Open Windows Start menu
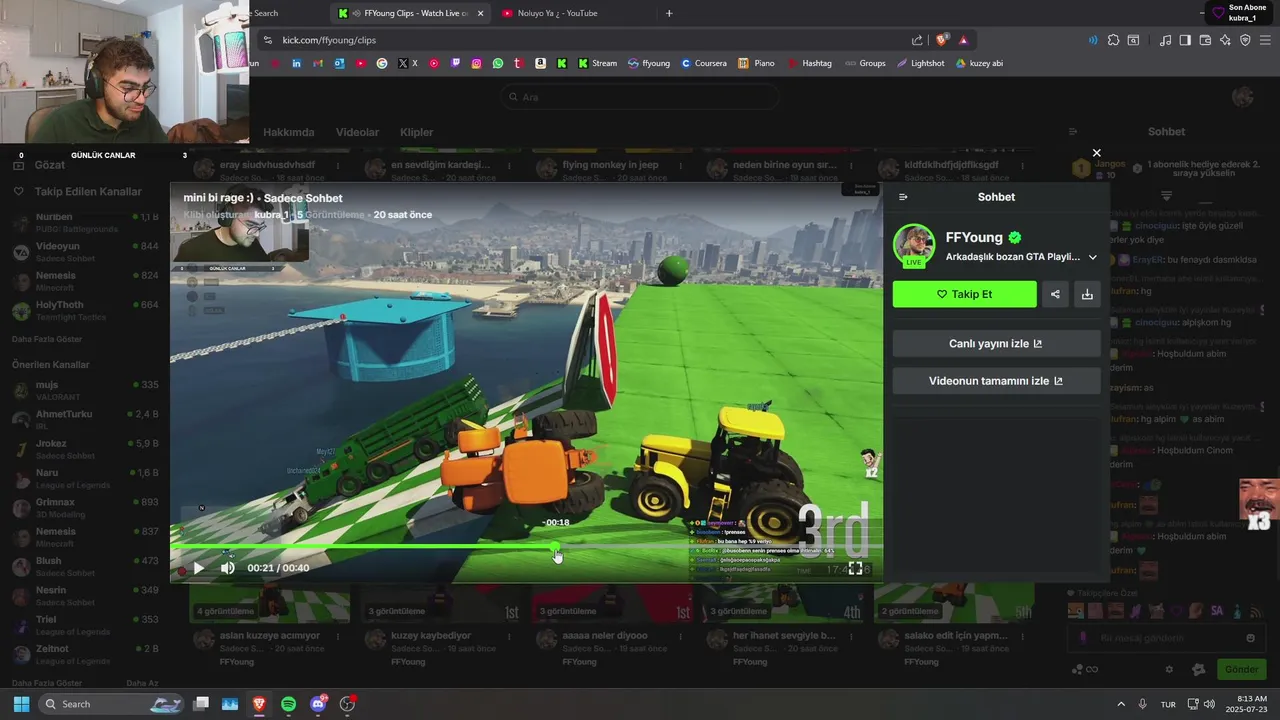 [21, 704]
